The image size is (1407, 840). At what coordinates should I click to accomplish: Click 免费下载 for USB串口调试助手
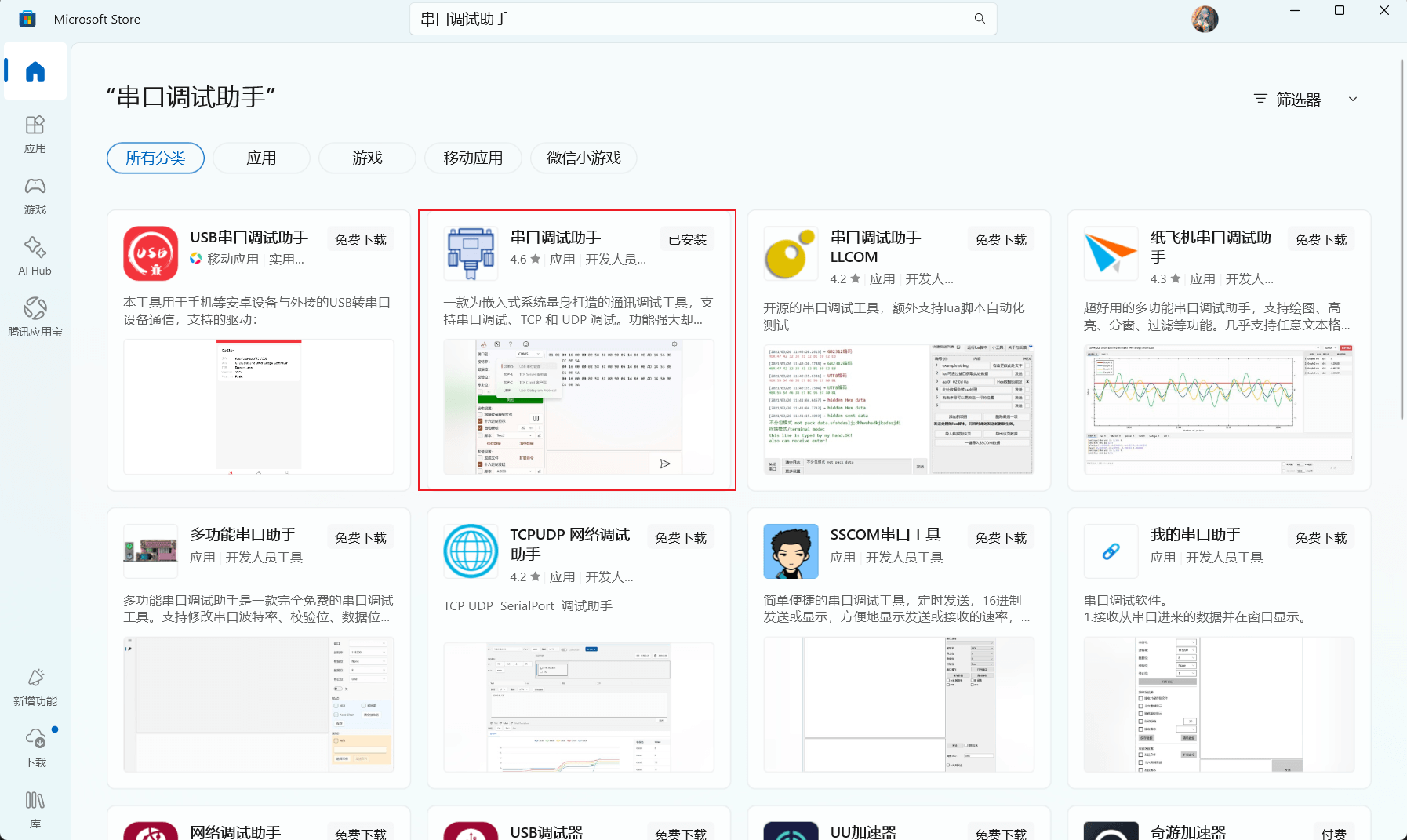pyautogui.click(x=361, y=240)
